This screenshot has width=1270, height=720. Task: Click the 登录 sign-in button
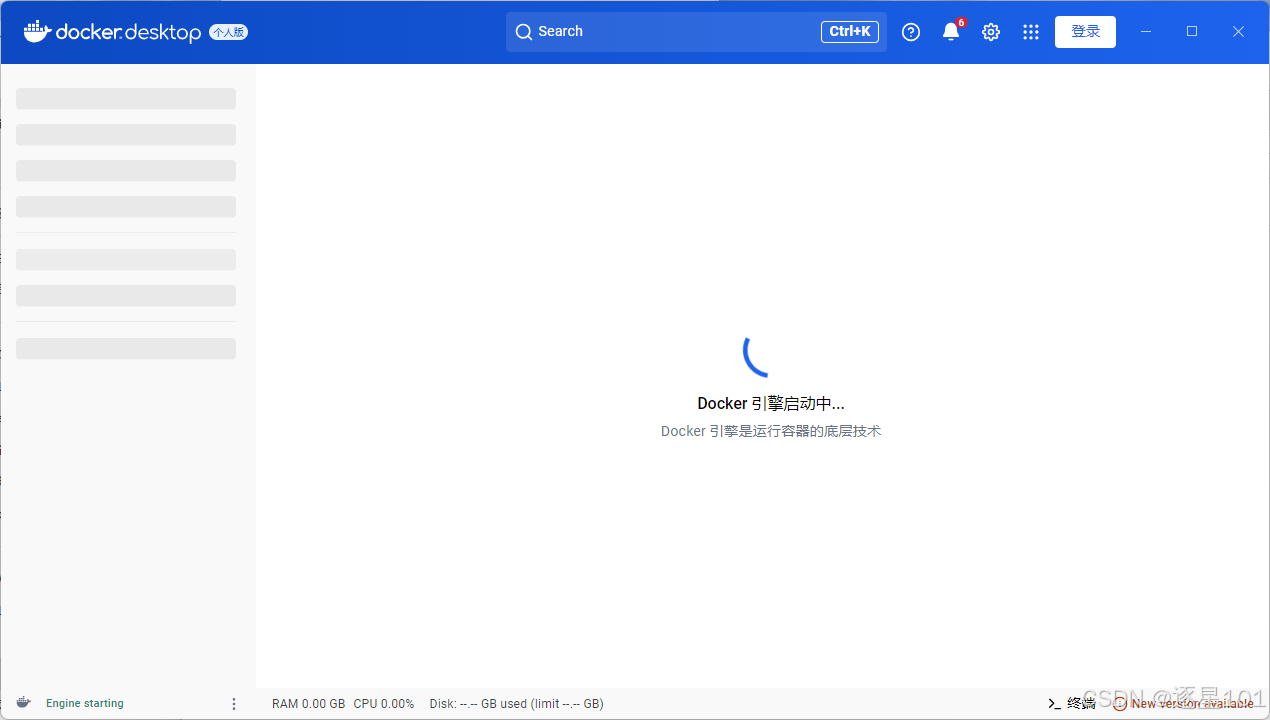[1085, 32]
